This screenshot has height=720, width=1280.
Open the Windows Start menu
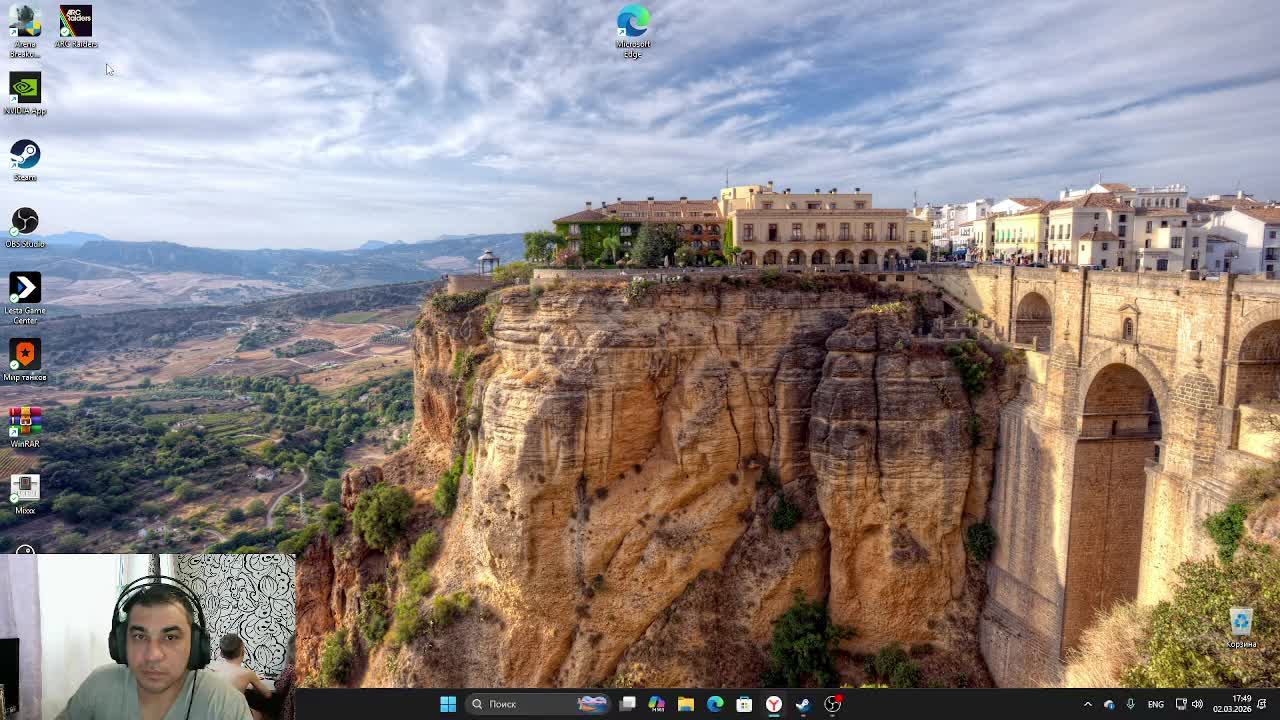448,704
